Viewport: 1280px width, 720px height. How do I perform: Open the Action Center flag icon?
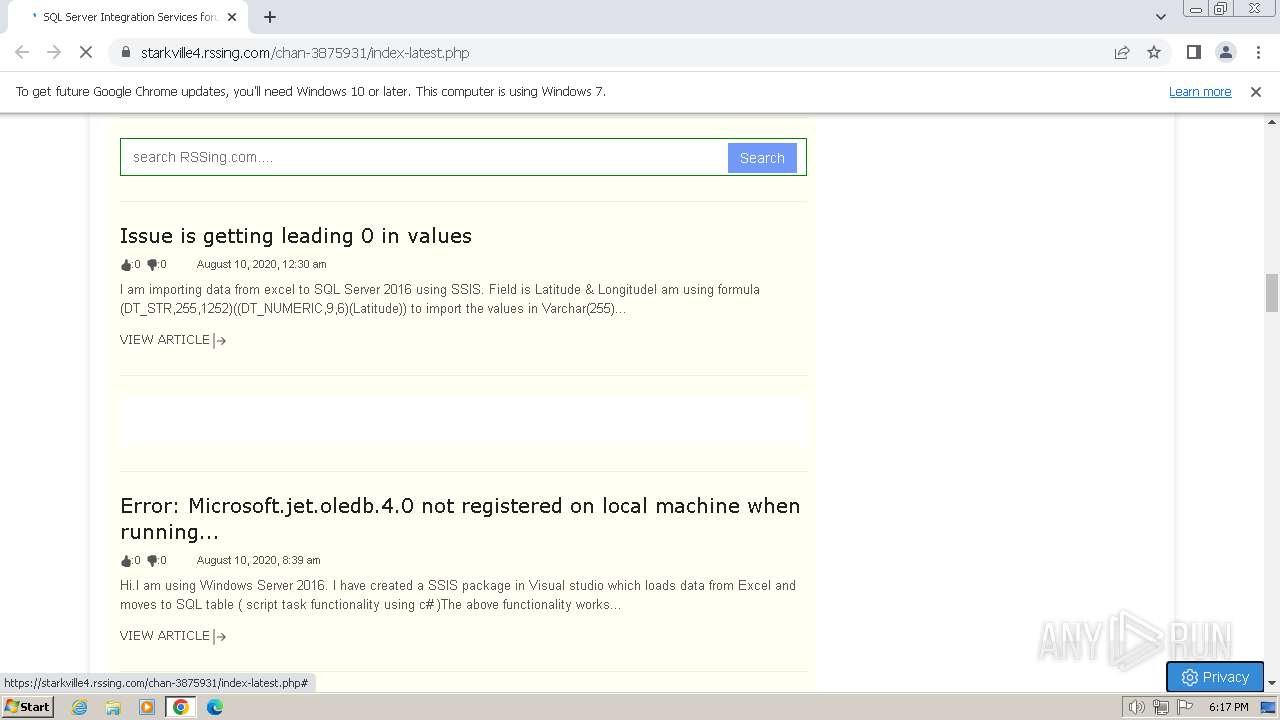tap(1185, 707)
